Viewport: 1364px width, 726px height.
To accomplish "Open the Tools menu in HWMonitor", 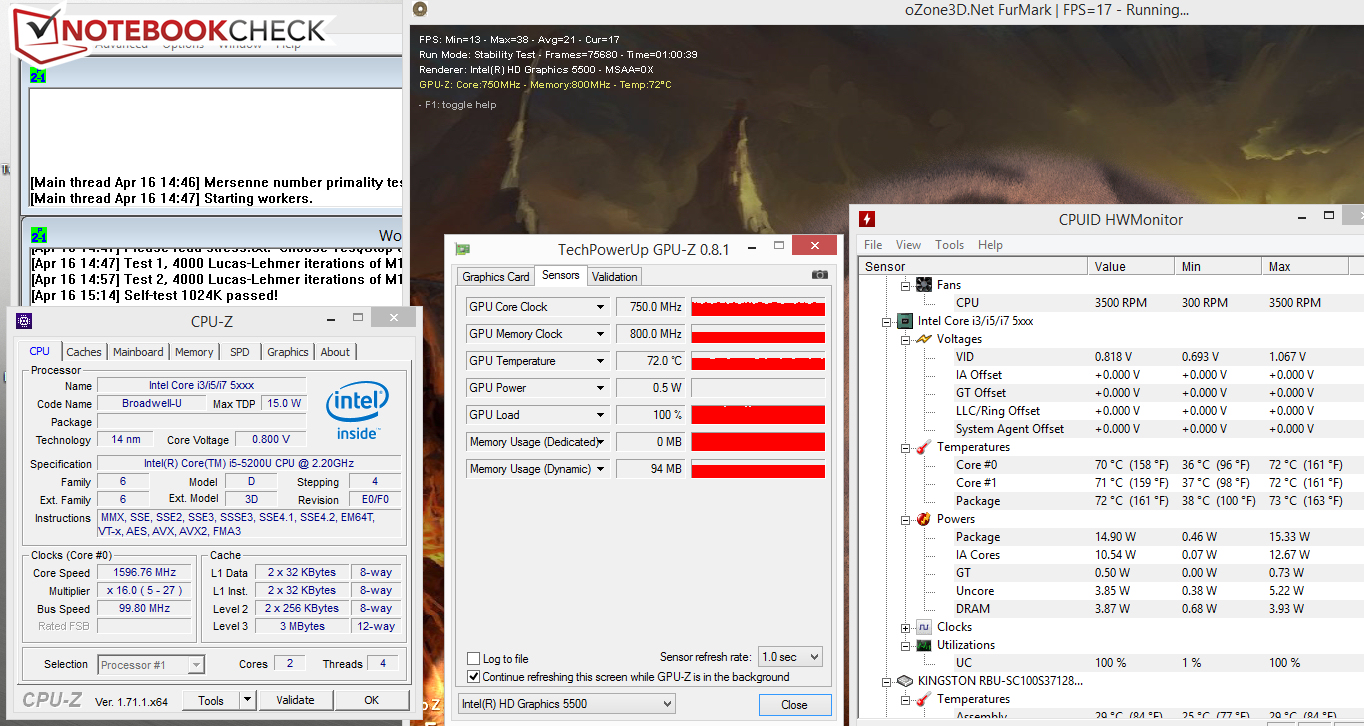I will click(950, 245).
